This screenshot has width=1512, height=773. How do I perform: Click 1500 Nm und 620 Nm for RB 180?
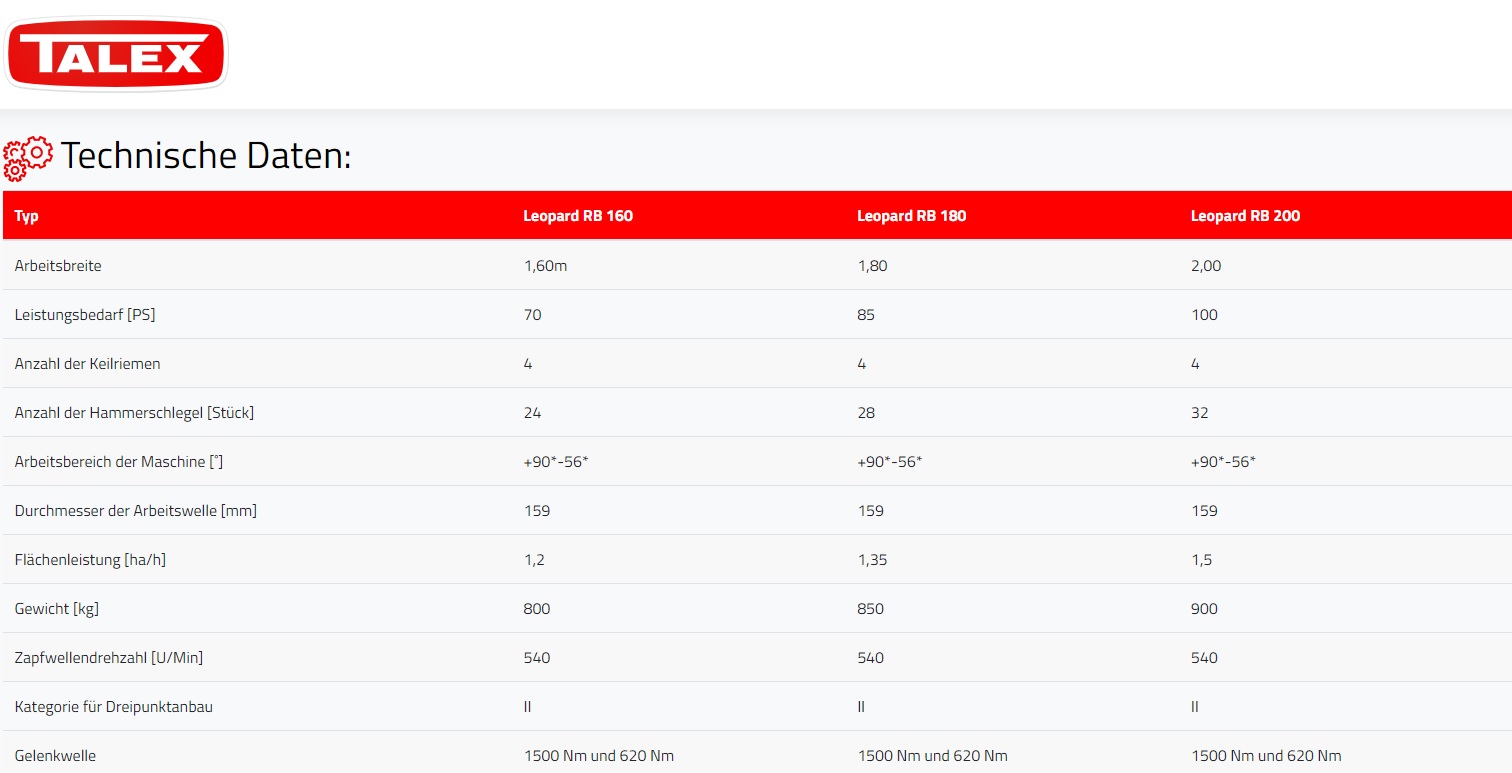click(933, 756)
